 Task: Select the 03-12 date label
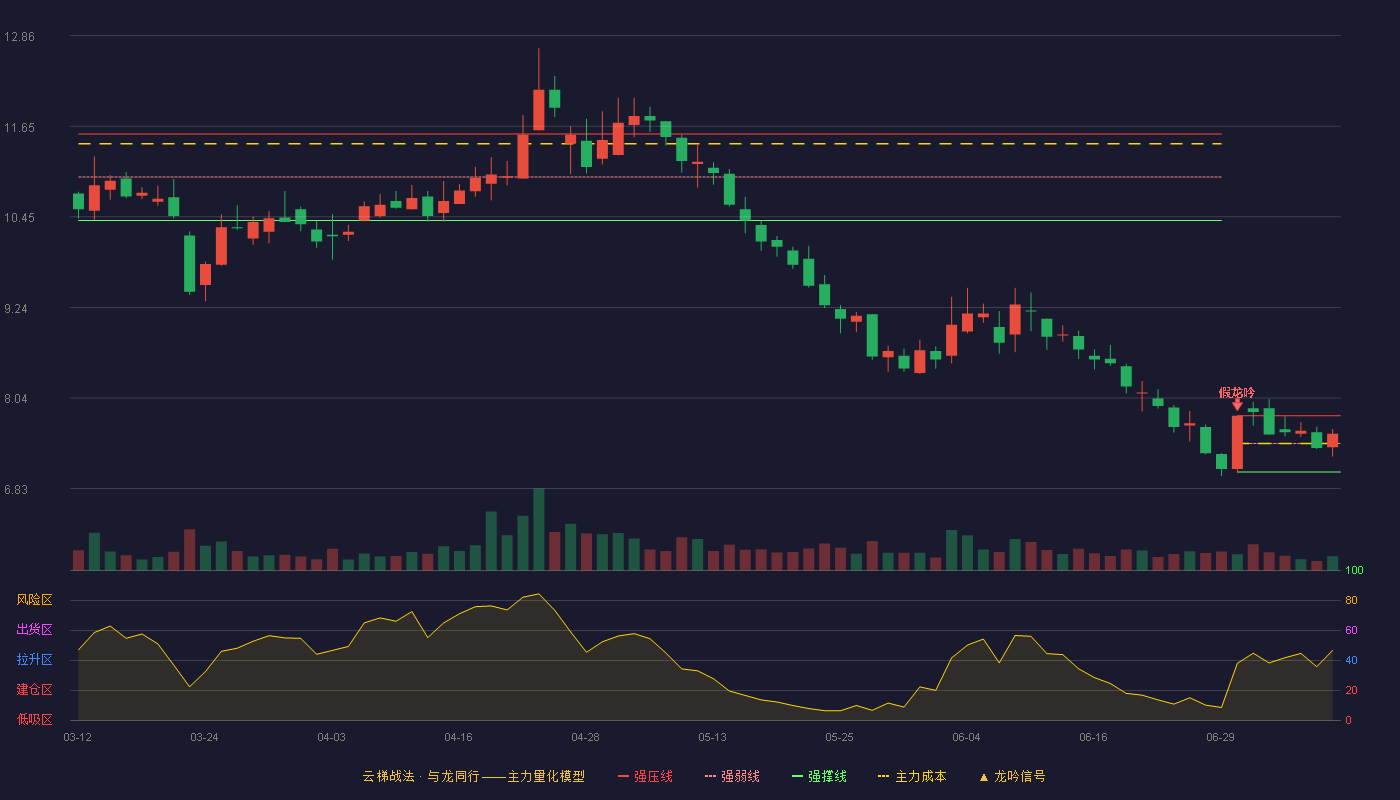click(77, 737)
